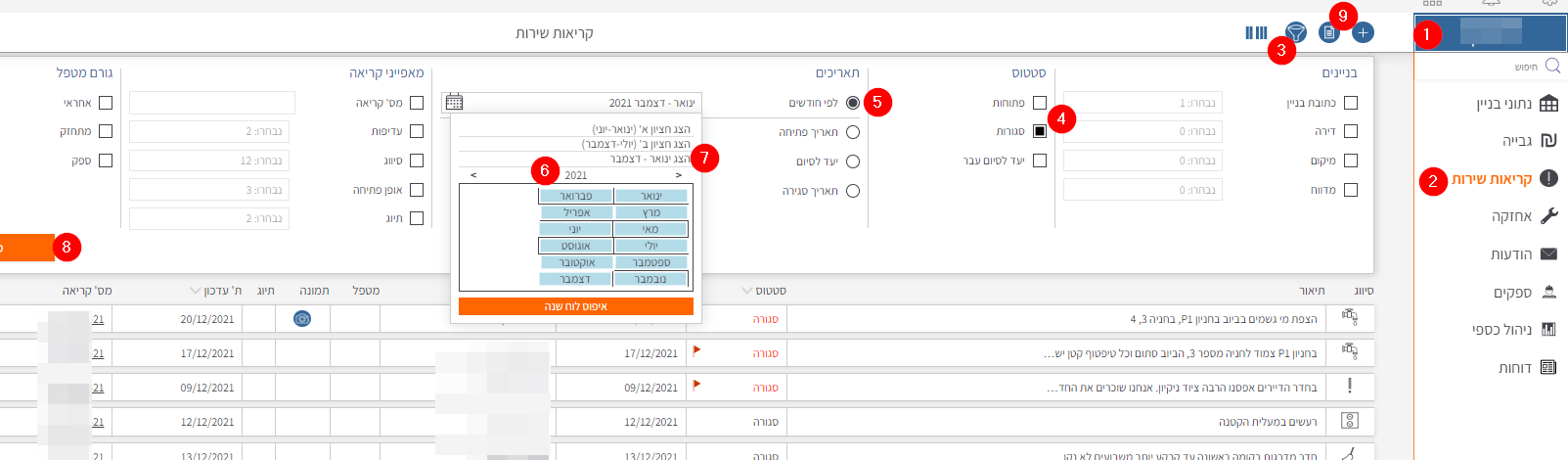Image resolution: width=1568 pixels, height=460 pixels.
Task: Select the תאריך פתיחה radio button
Action: click(x=853, y=132)
